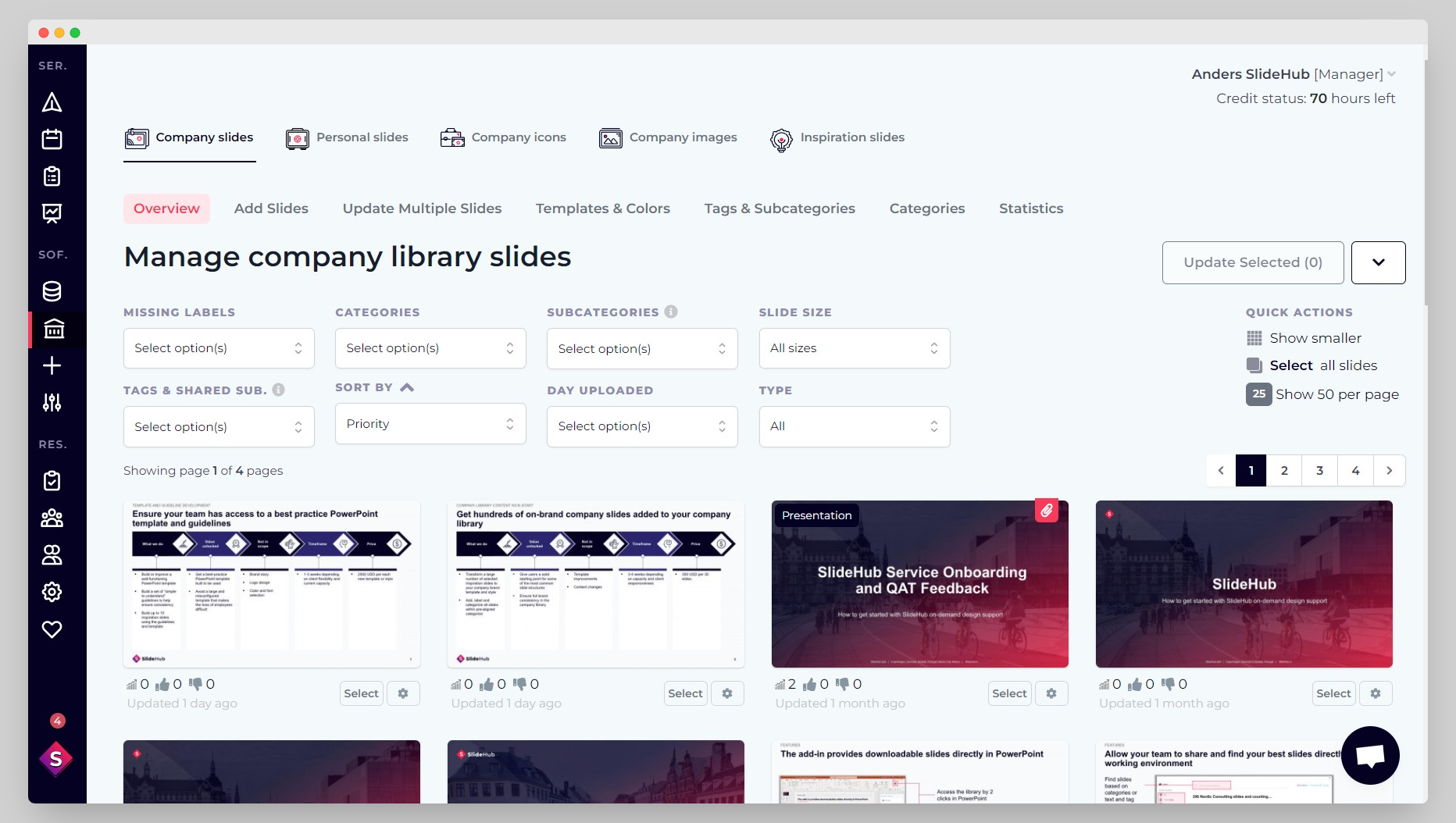Click the red attachment paperclip on Presentation slide
The image size is (1456, 823).
coord(1047,511)
